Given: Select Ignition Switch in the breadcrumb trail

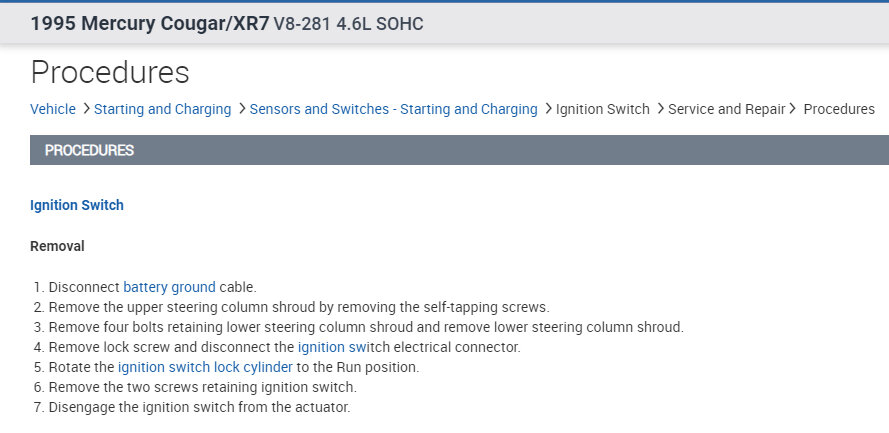Looking at the screenshot, I should click(602, 109).
